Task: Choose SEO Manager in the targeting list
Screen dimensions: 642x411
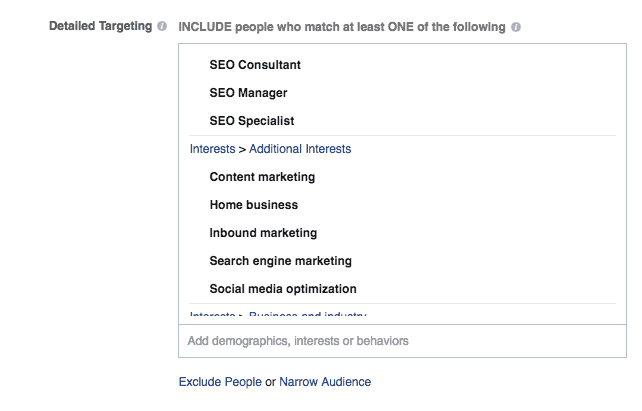Action: pos(248,93)
